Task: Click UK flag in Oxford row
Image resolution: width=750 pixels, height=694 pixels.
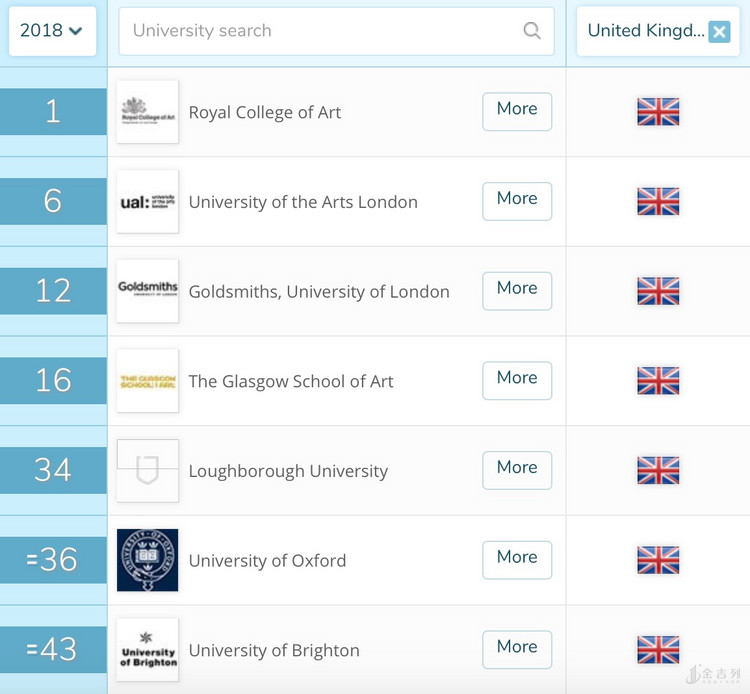Action: (658, 560)
